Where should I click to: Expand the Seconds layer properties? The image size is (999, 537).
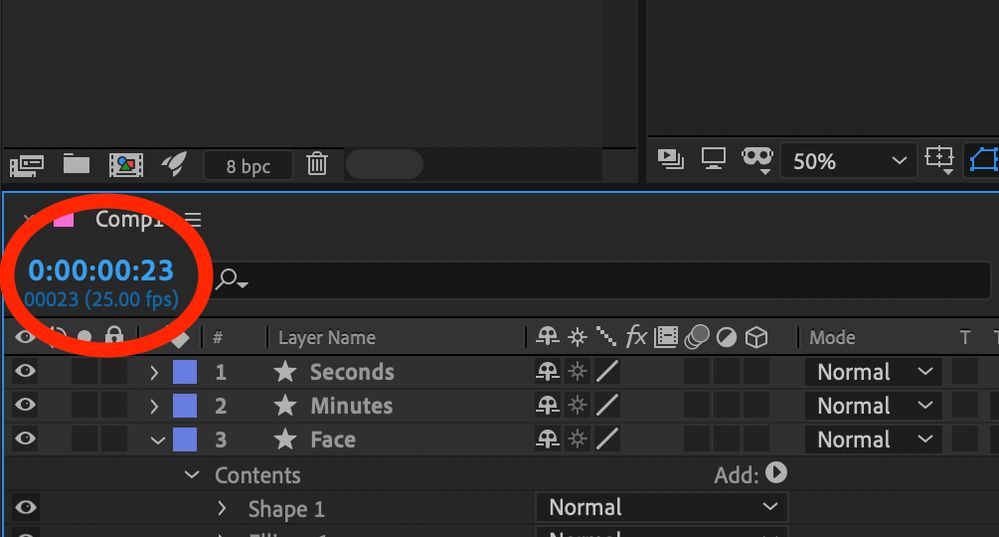pyautogui.click(x=154, y=373)
